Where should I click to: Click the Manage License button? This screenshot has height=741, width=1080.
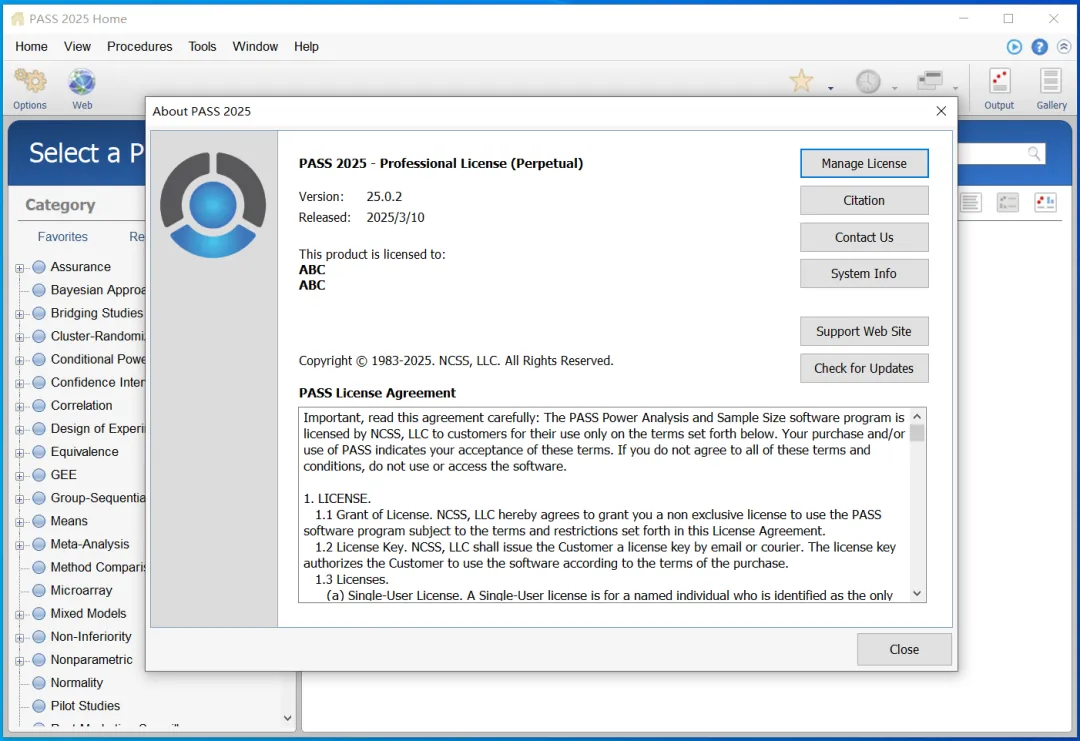tap(864, 163)
